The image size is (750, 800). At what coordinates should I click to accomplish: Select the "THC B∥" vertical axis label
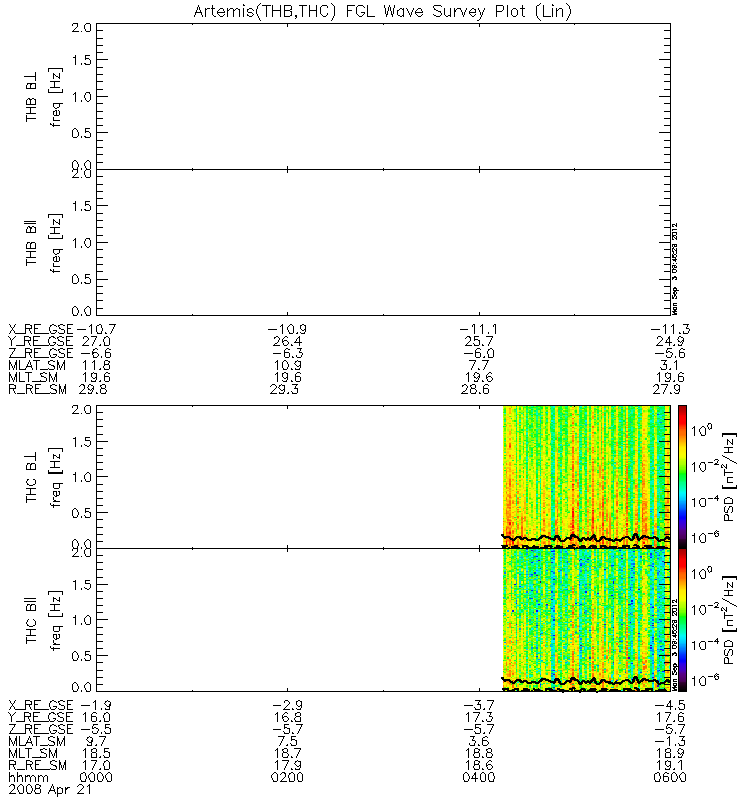click(31, 620)
